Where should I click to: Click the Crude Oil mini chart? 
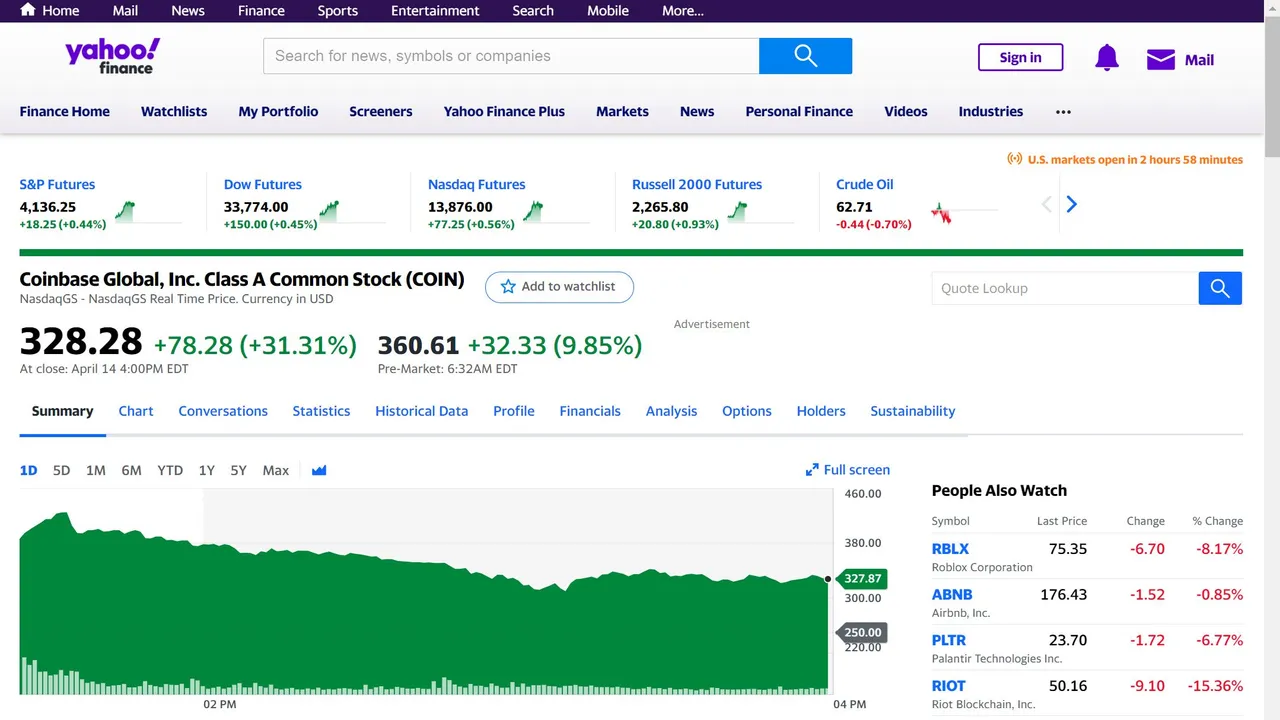[x=964, y=212]
